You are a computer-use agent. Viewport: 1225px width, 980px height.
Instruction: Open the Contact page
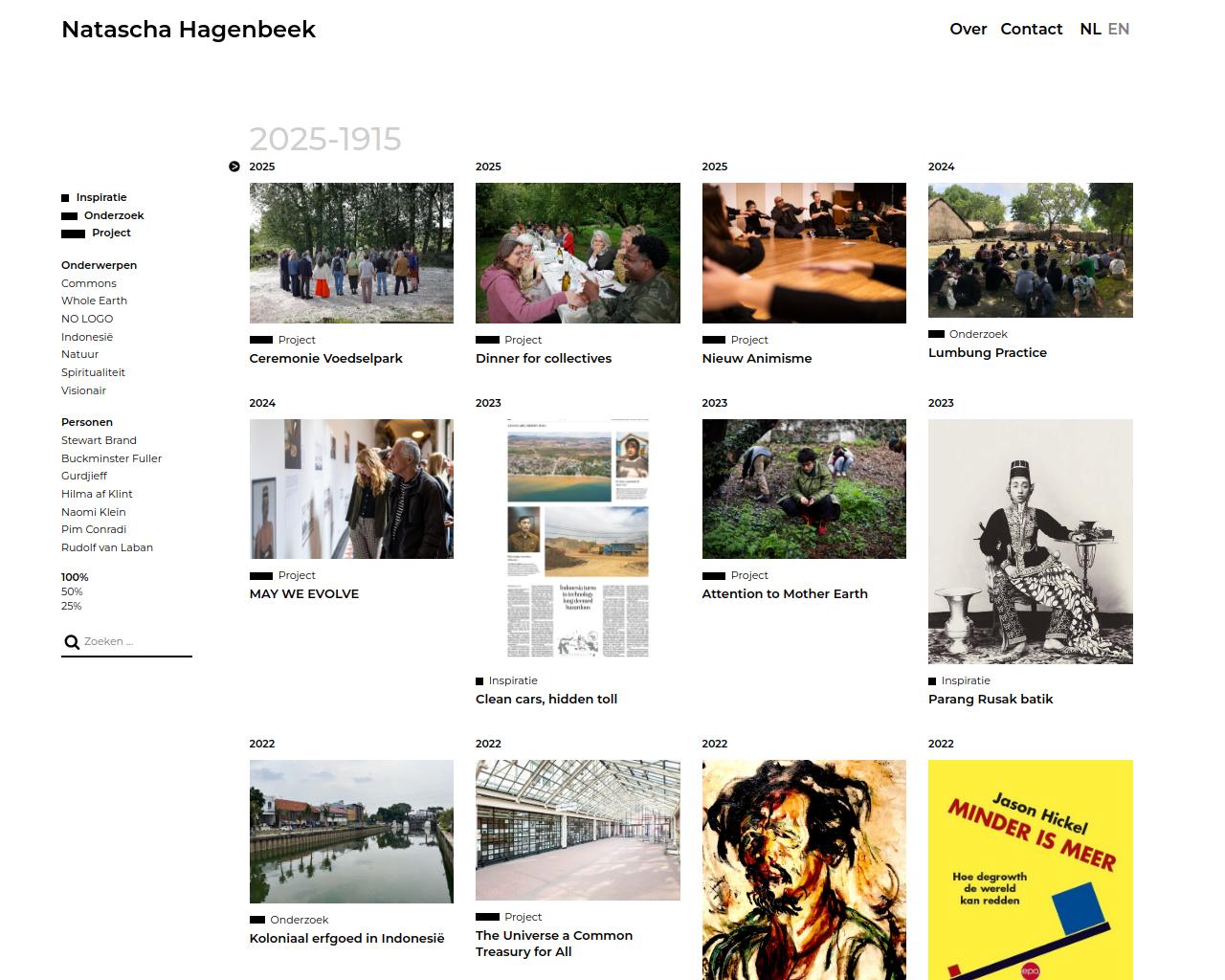pos(1031,29)
